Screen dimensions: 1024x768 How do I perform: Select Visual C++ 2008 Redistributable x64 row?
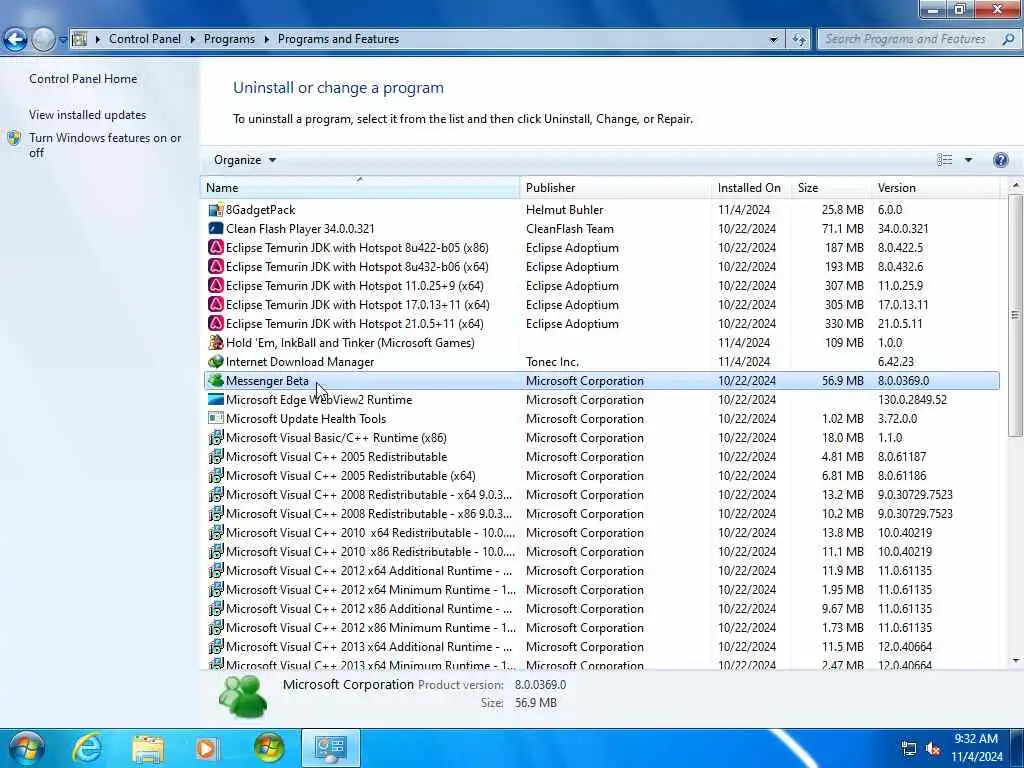[601, 494]
